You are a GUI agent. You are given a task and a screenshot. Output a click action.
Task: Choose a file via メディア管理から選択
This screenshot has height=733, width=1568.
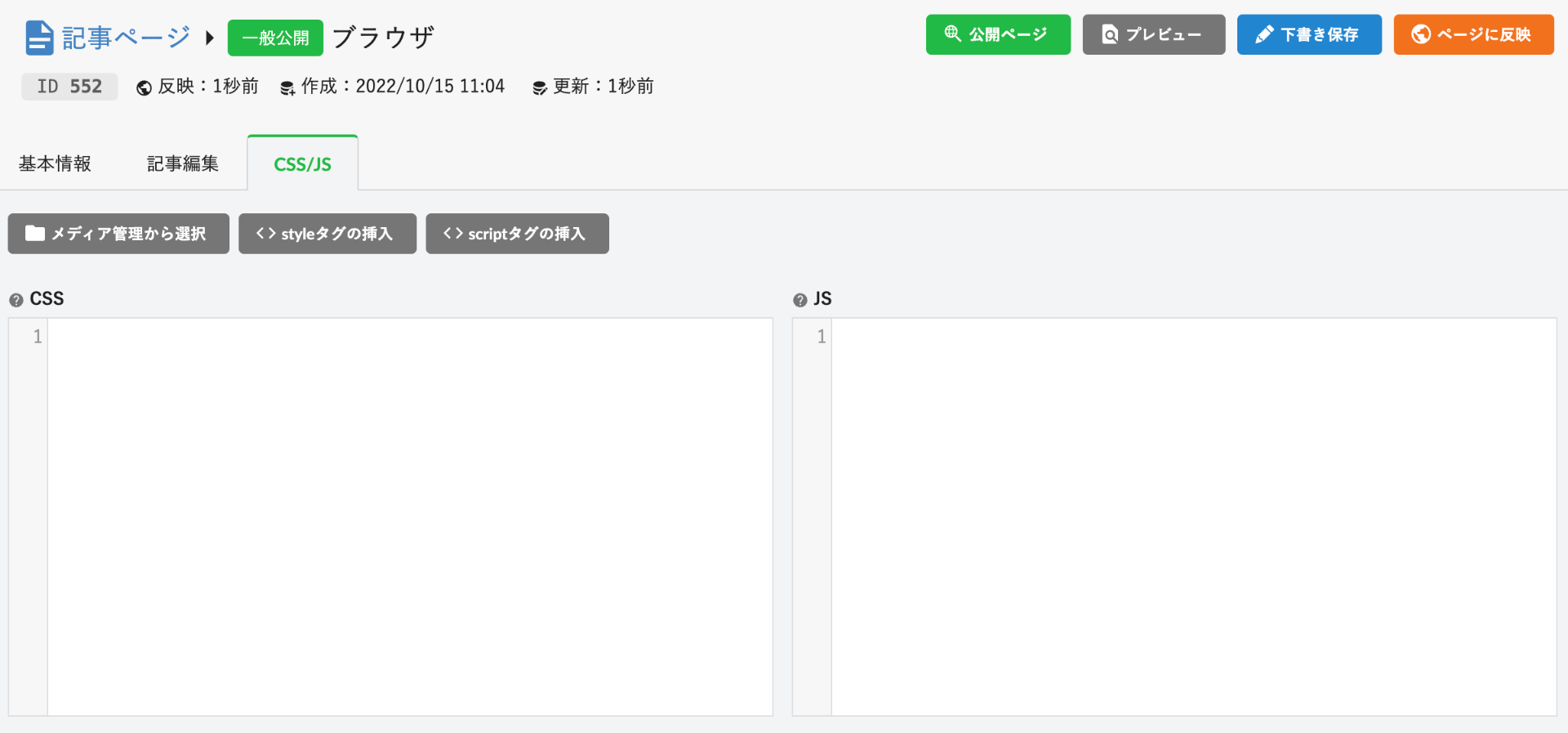point(118,234)
